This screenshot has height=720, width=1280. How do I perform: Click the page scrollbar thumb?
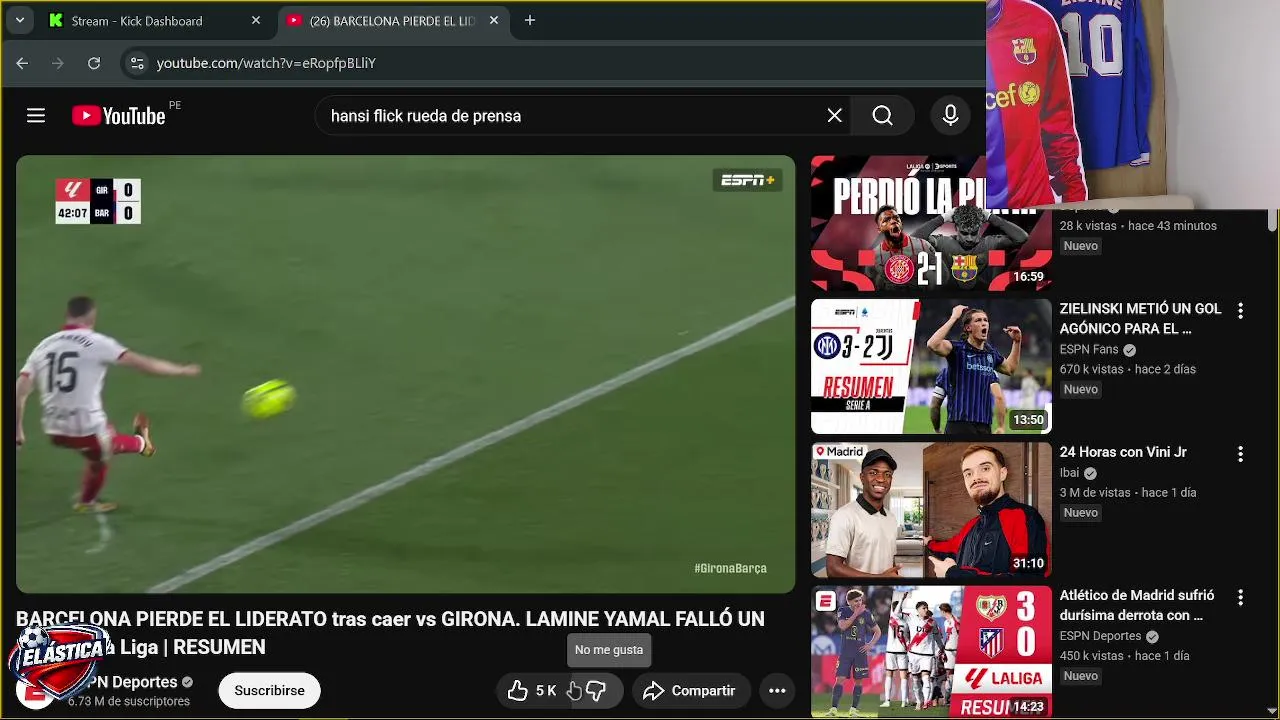1273,221
